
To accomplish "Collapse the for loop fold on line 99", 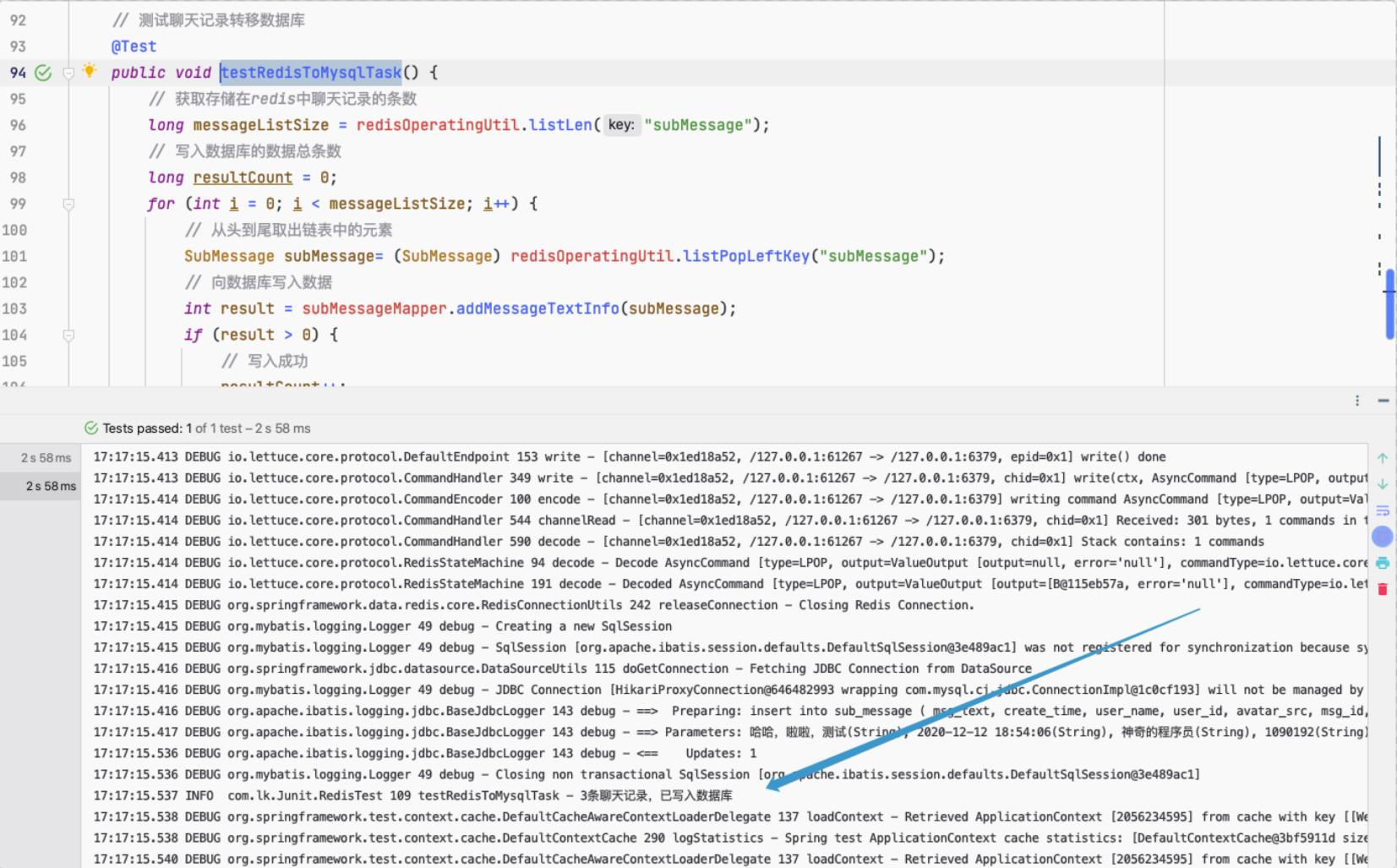I will 68,204.
